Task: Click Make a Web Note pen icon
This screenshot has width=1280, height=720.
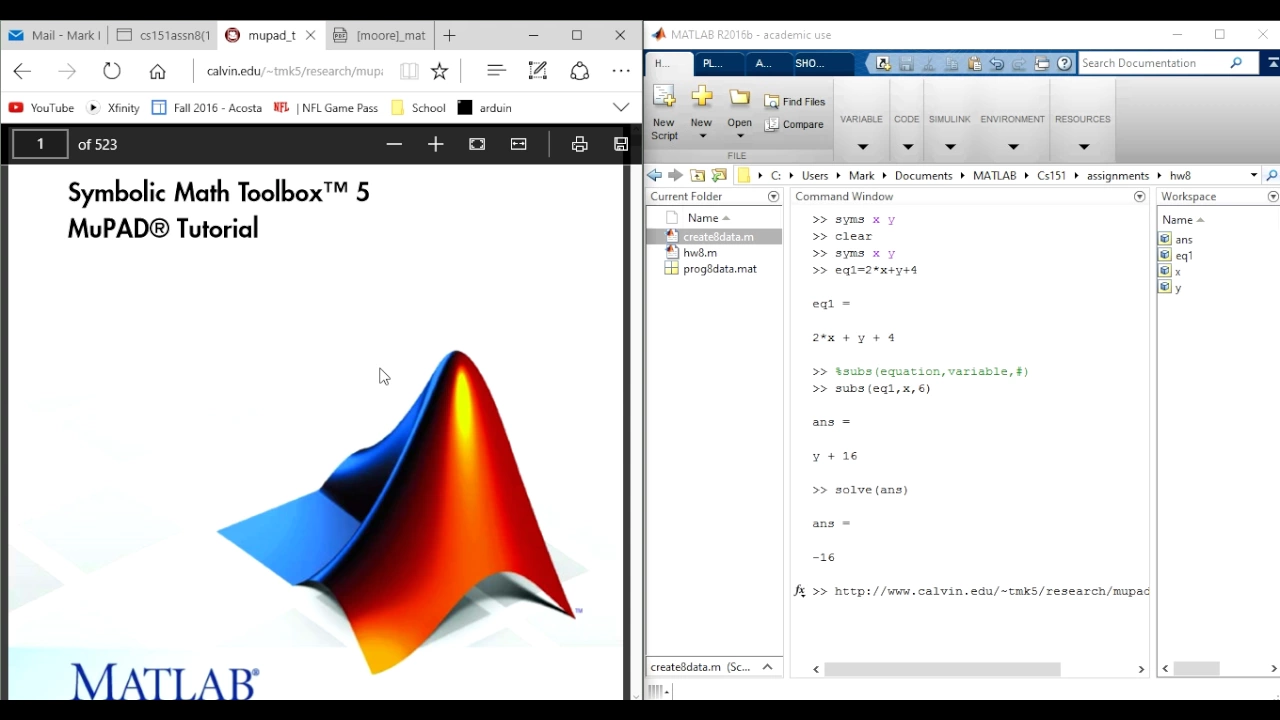Action: 538,71
